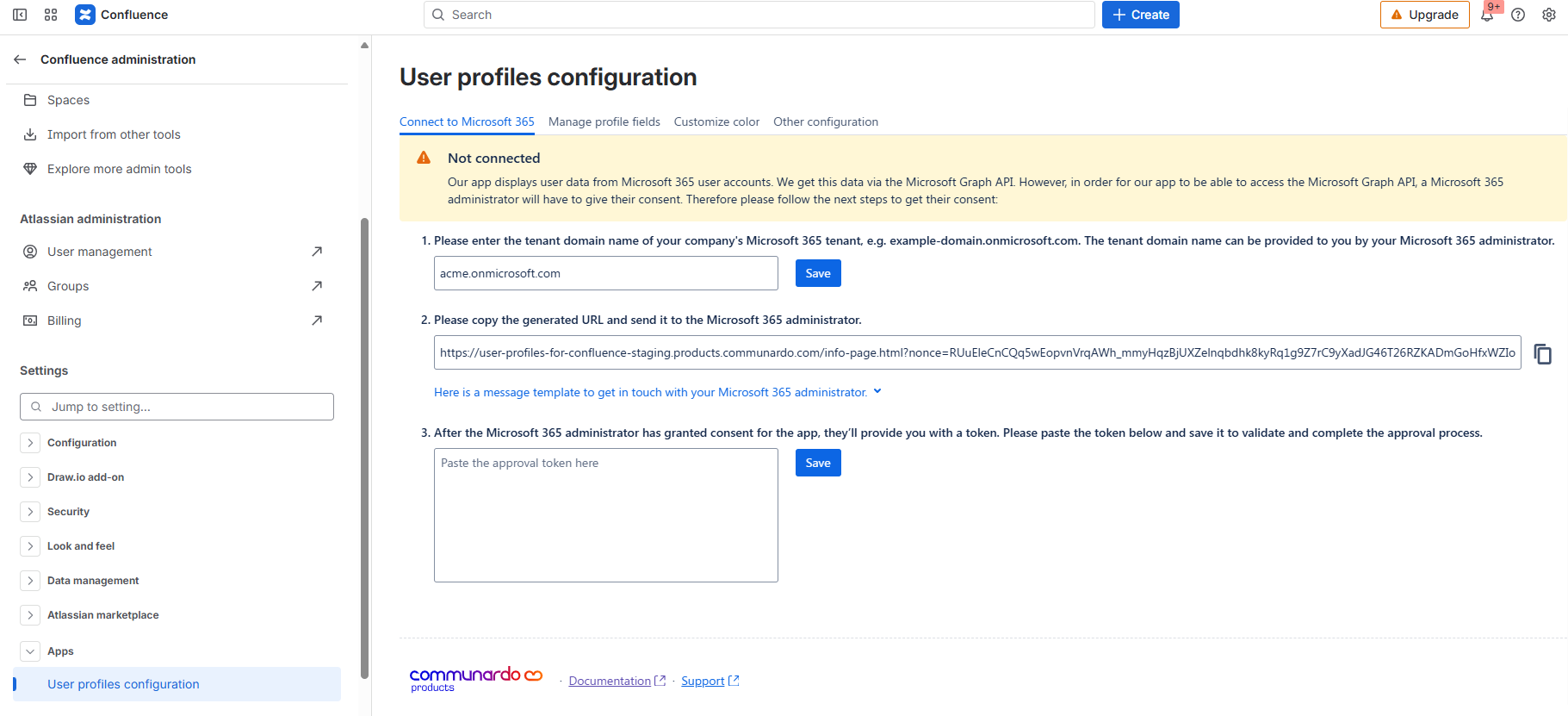Screen dimensions: 1568x716
Task: Open User management in Atlassian administration
Action: click(100, 252)
